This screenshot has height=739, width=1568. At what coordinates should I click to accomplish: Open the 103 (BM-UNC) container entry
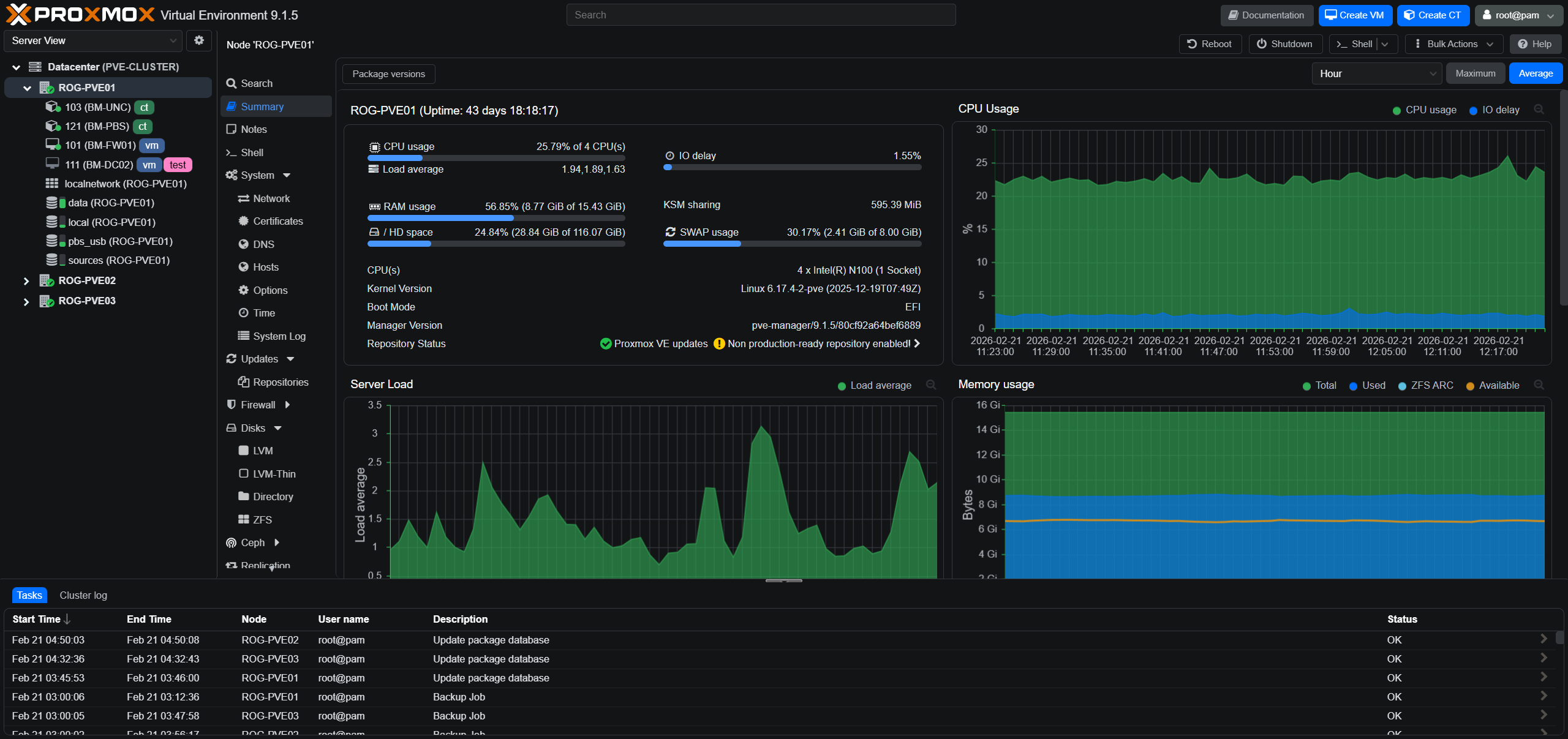98,107
